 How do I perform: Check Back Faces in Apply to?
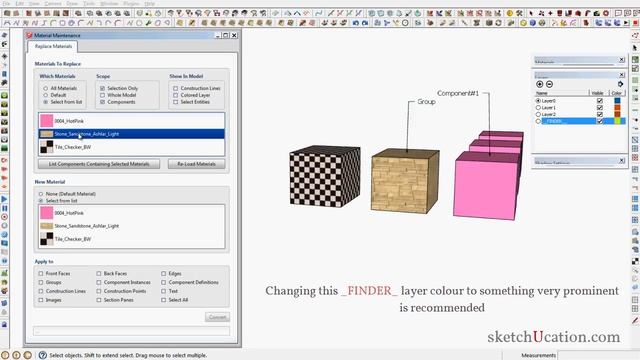99,273
